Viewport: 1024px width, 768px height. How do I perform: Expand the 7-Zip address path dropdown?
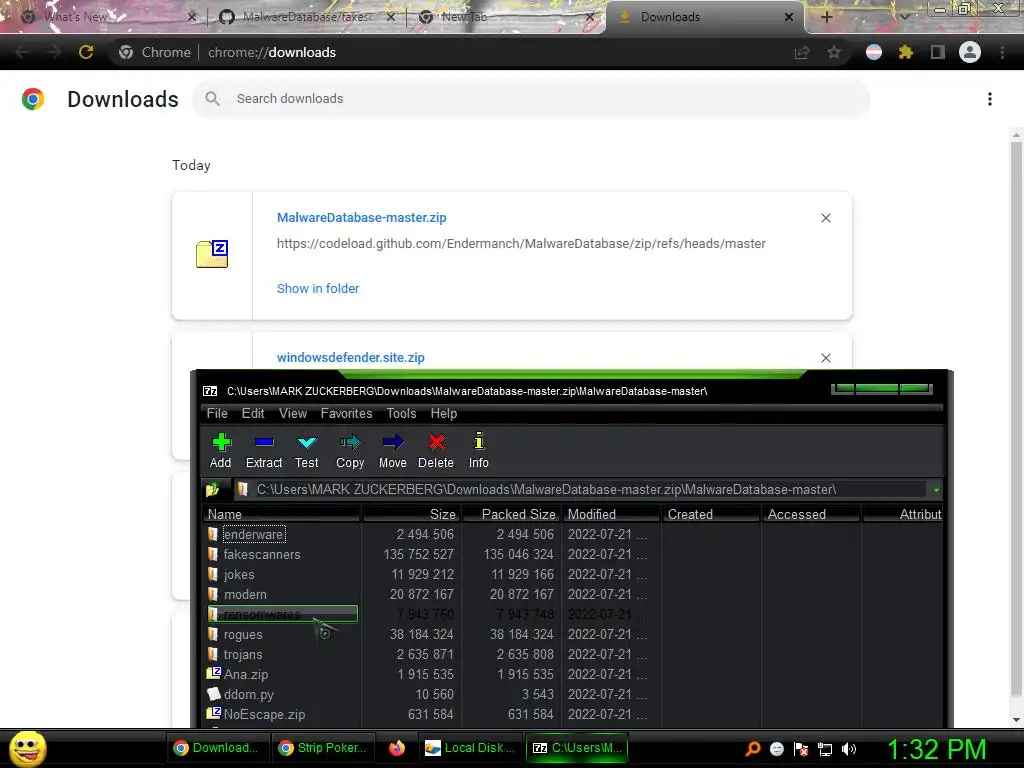(936, 490)
